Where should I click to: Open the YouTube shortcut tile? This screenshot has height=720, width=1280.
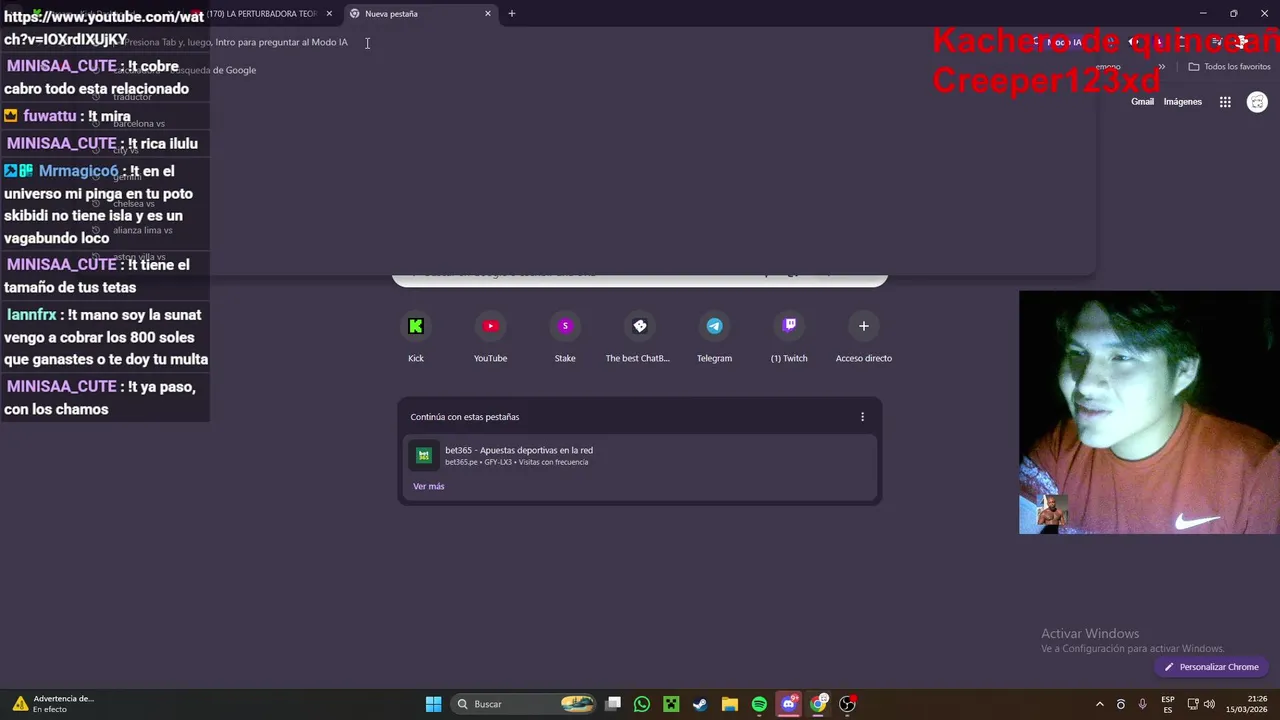490,338
